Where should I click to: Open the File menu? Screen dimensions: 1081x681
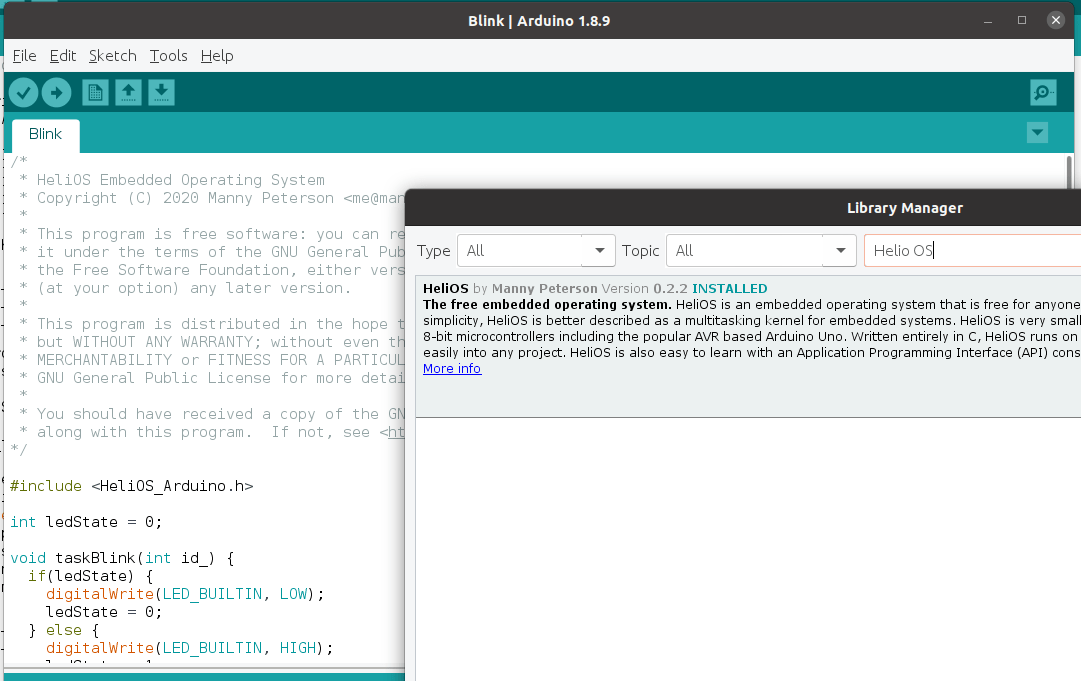click(24, 56)
